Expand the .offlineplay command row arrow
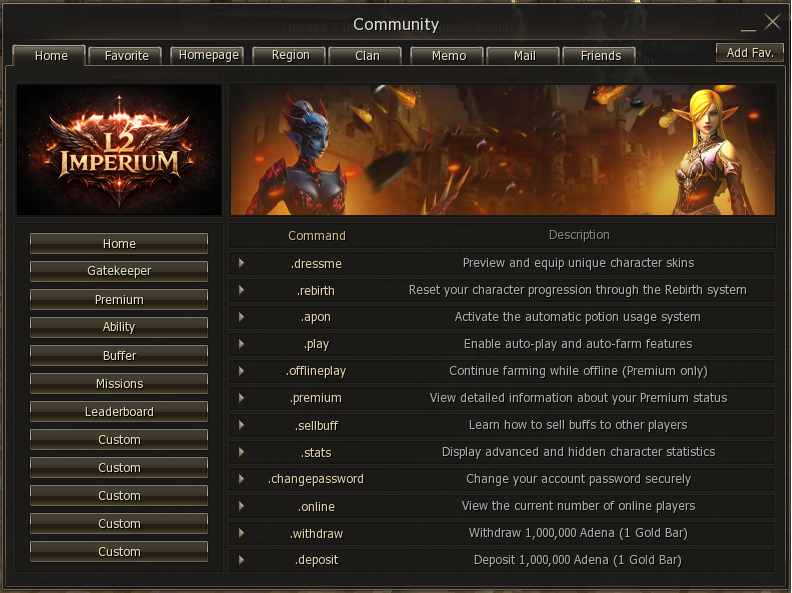Image resolution: width=792 pixels, height=593 pixels. coord(241,371)
